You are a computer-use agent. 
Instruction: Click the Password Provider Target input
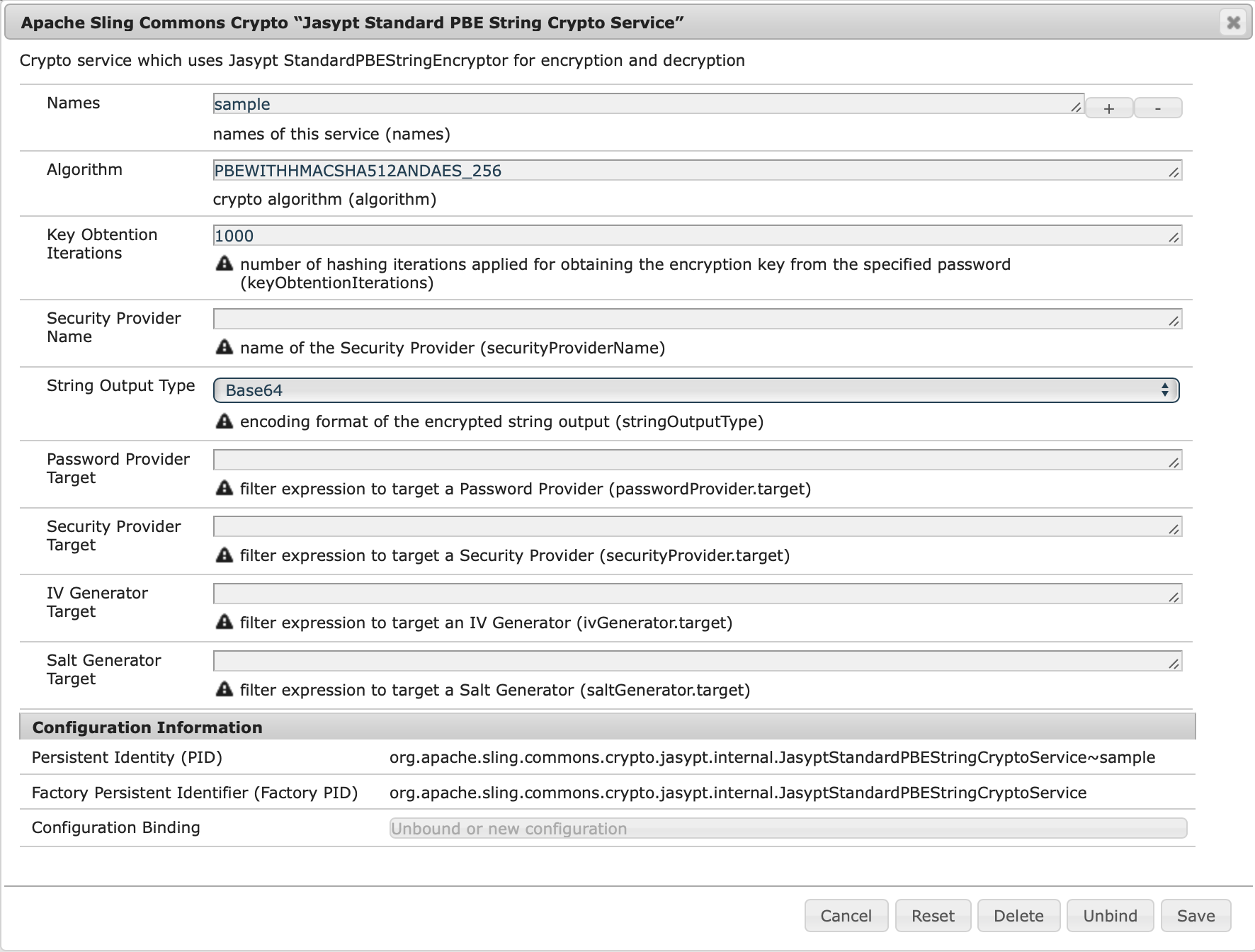(x=695, y=460)
